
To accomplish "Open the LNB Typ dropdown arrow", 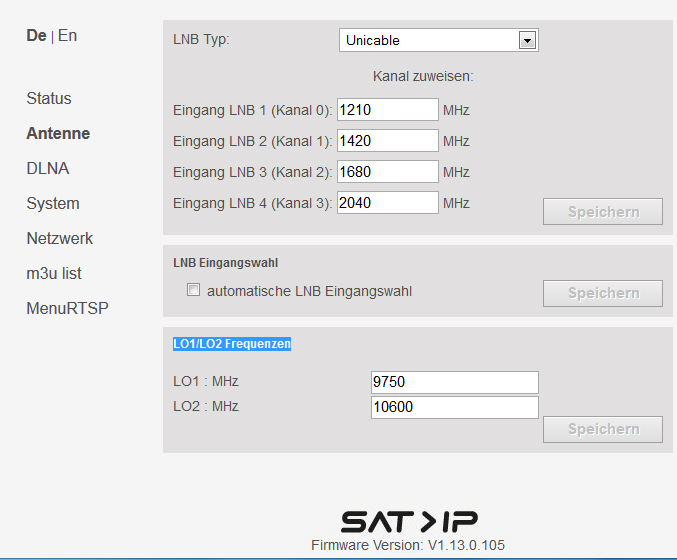I will pos(528,40).
